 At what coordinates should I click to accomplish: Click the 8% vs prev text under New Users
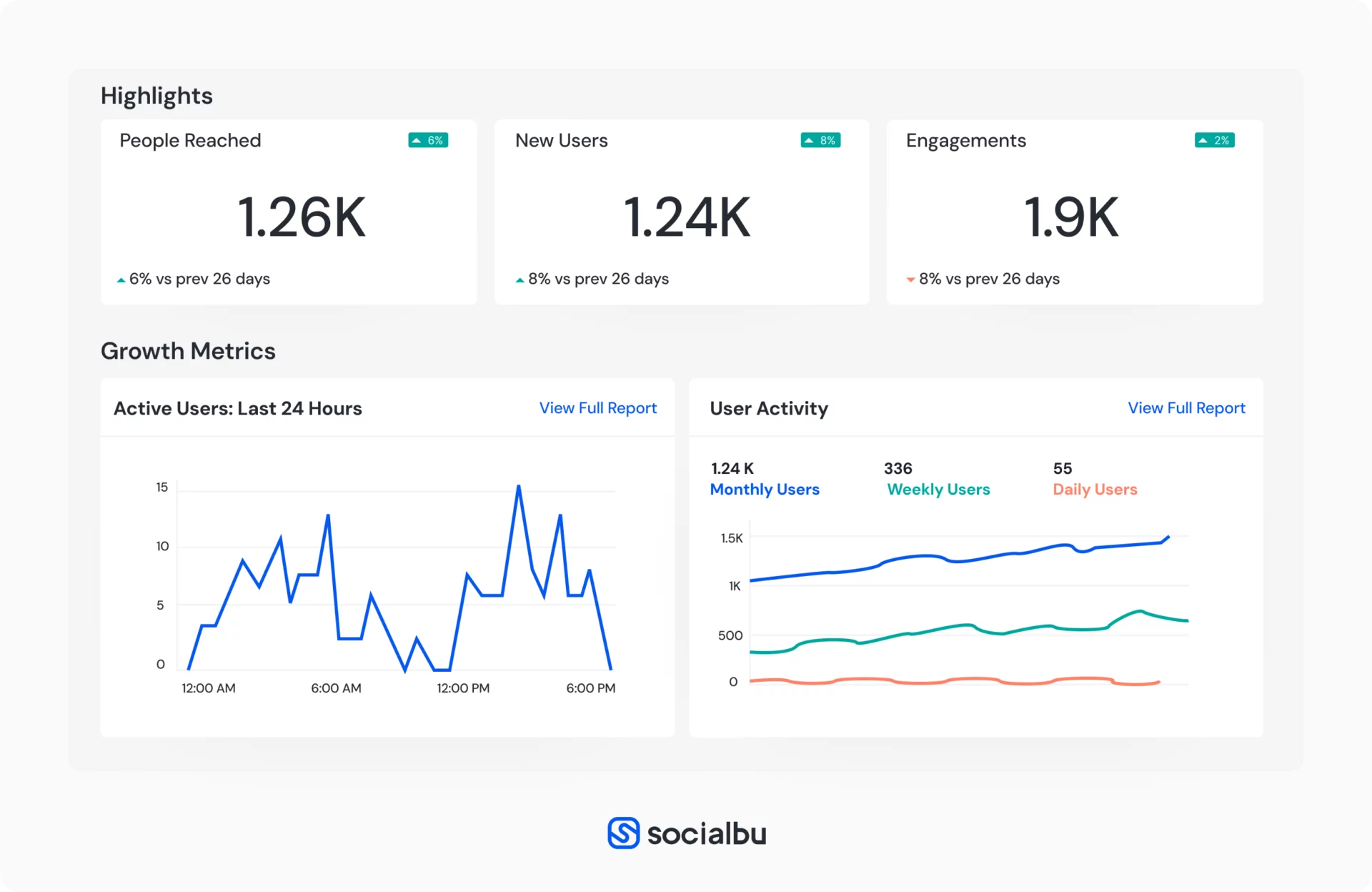pyautogui.click(x=598, y=279)
